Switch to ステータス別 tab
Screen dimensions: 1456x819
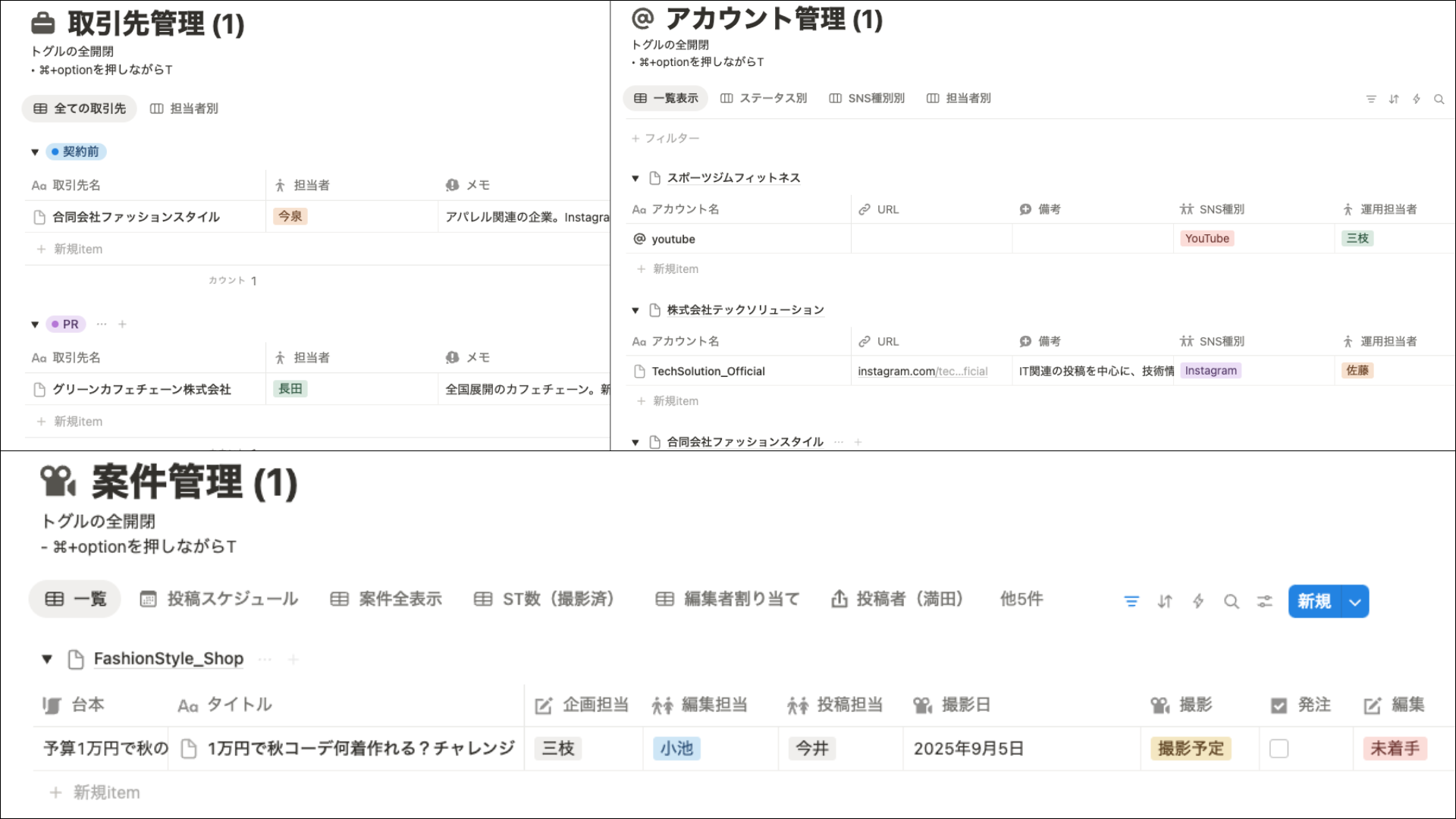764,98
